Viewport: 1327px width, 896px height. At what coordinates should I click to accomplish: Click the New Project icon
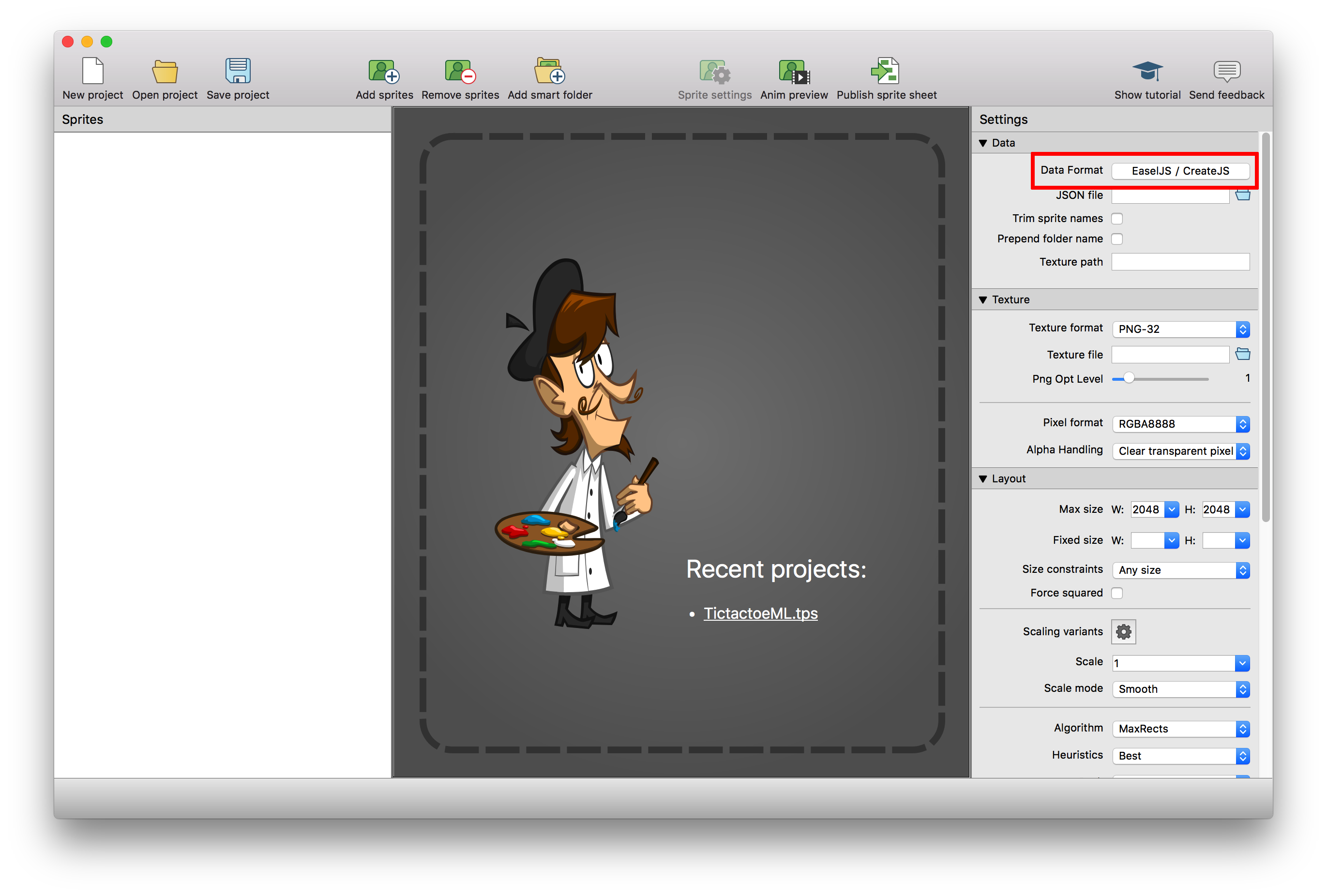point(92,73)
